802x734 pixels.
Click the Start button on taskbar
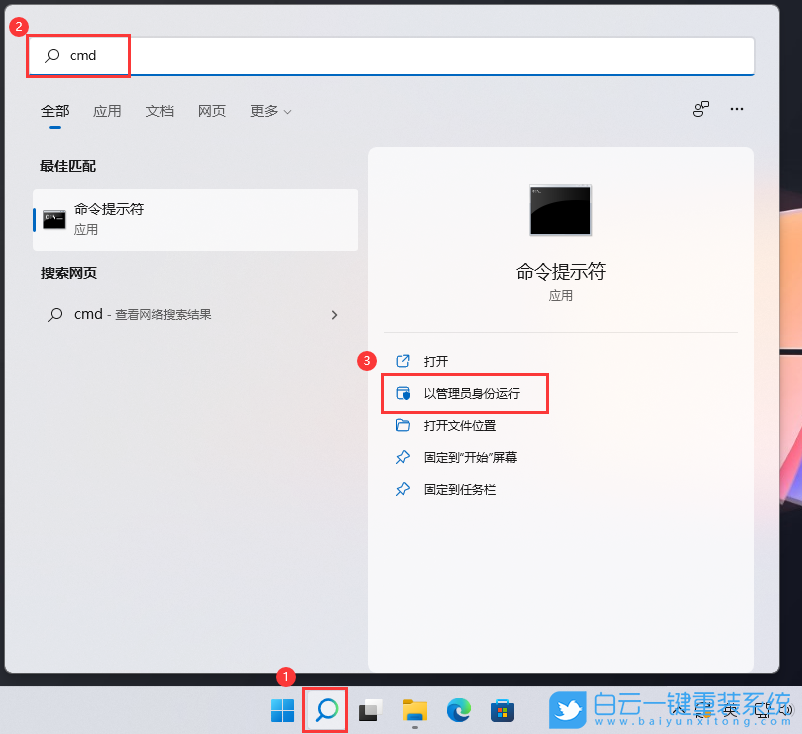281,711
